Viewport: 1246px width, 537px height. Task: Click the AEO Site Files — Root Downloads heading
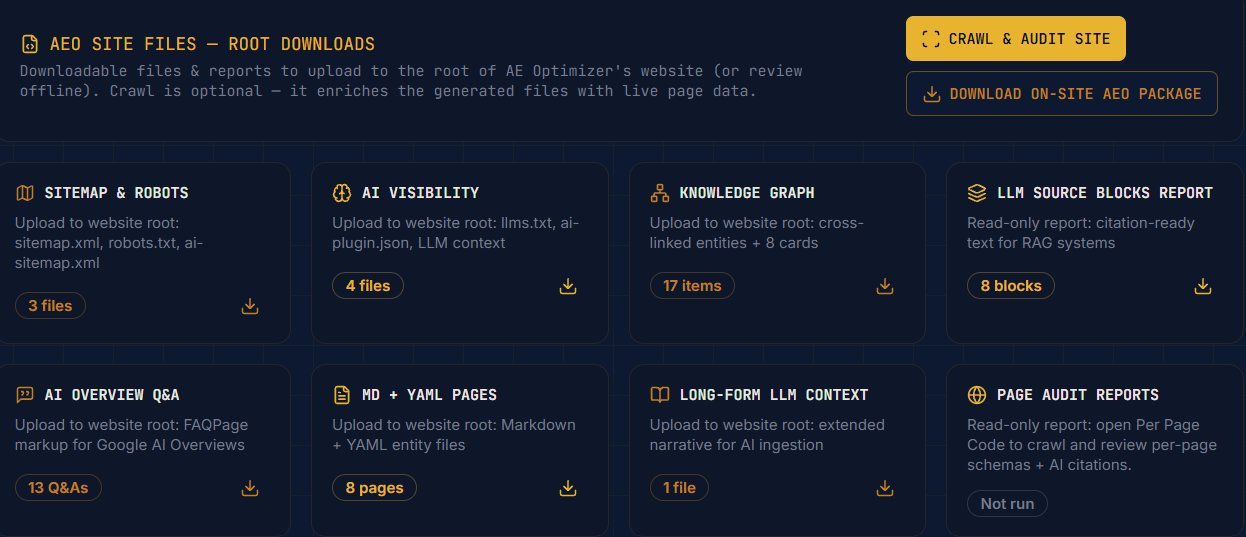212,44
